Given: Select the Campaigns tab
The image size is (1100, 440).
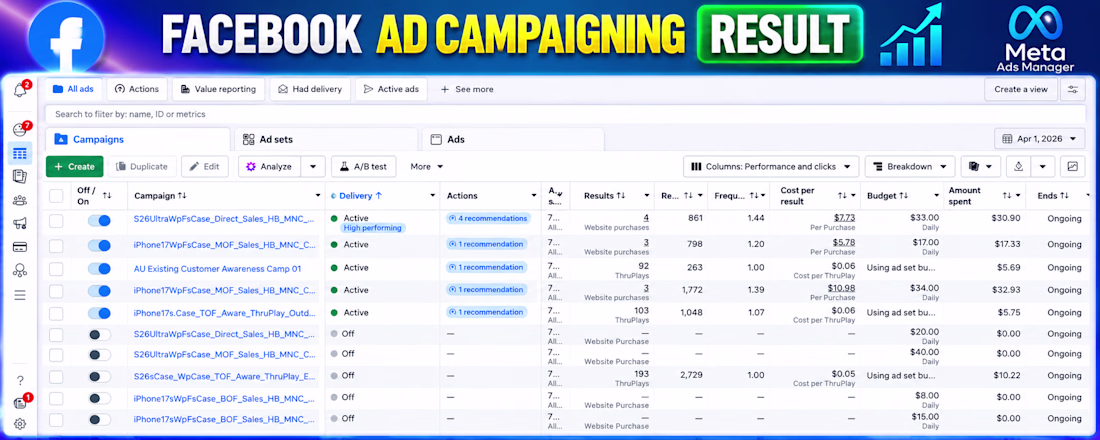Looking at the screenshot, I should point(138,139).
